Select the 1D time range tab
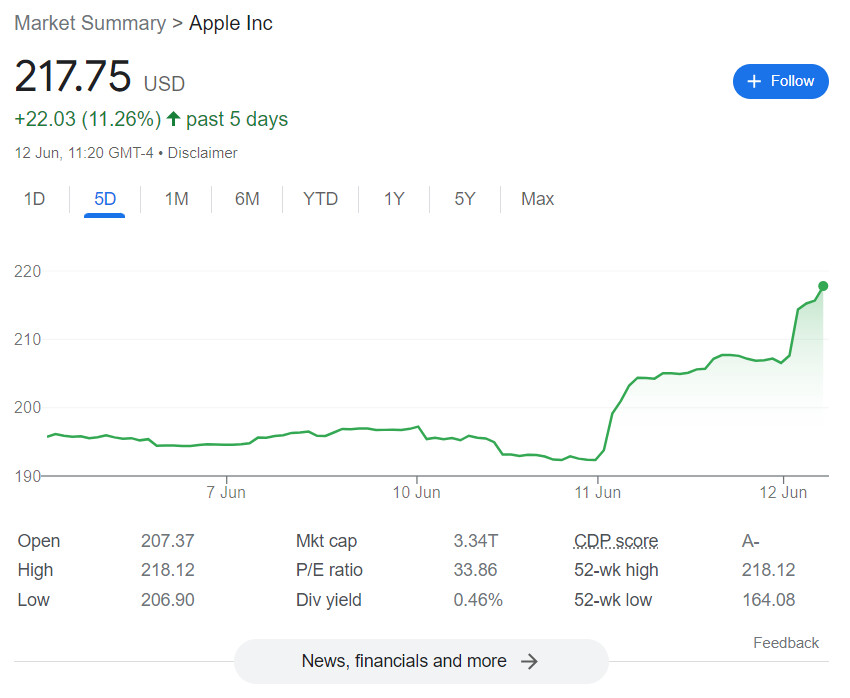The height and width of the screenshot is (698, 850). point(35,199)
